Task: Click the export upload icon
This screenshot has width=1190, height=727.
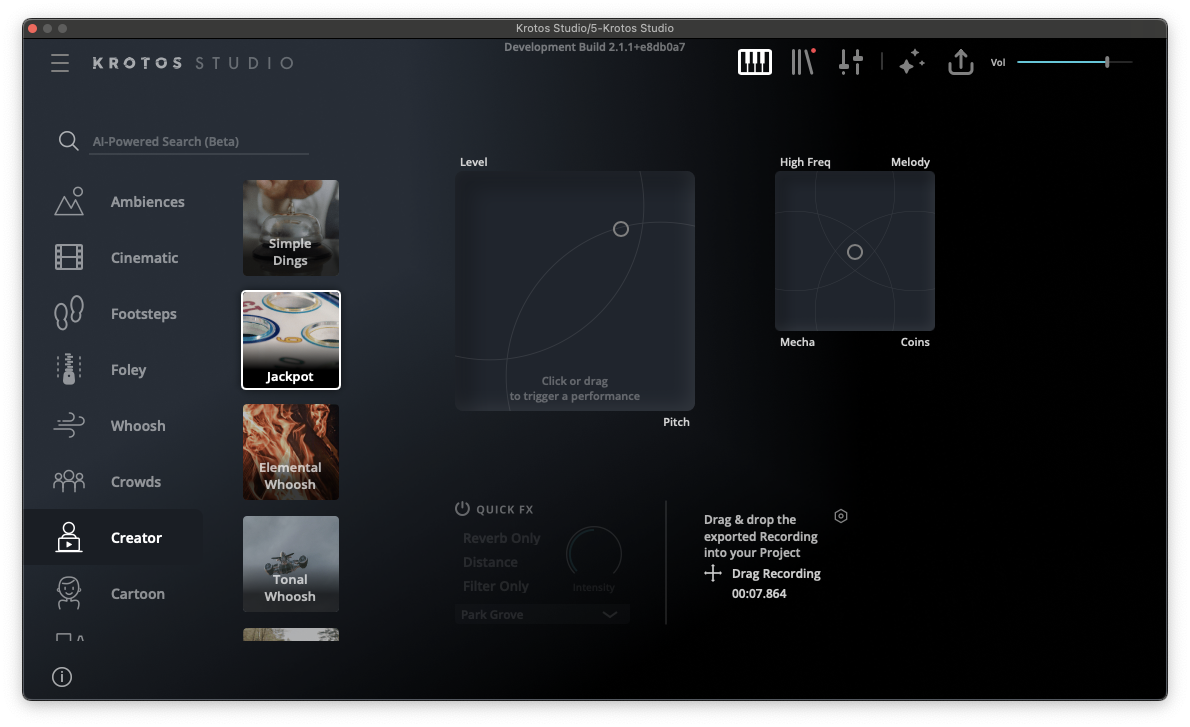Action: tap(961, 62)
